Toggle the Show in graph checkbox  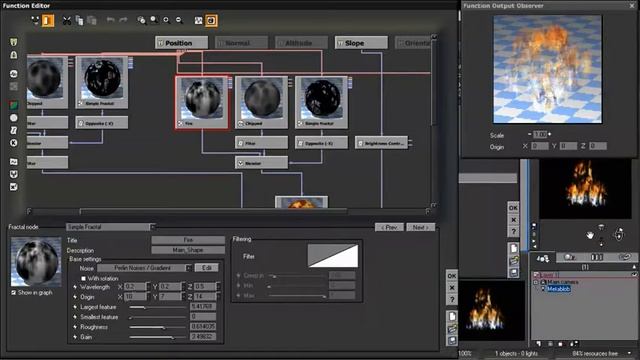(13, 293)
